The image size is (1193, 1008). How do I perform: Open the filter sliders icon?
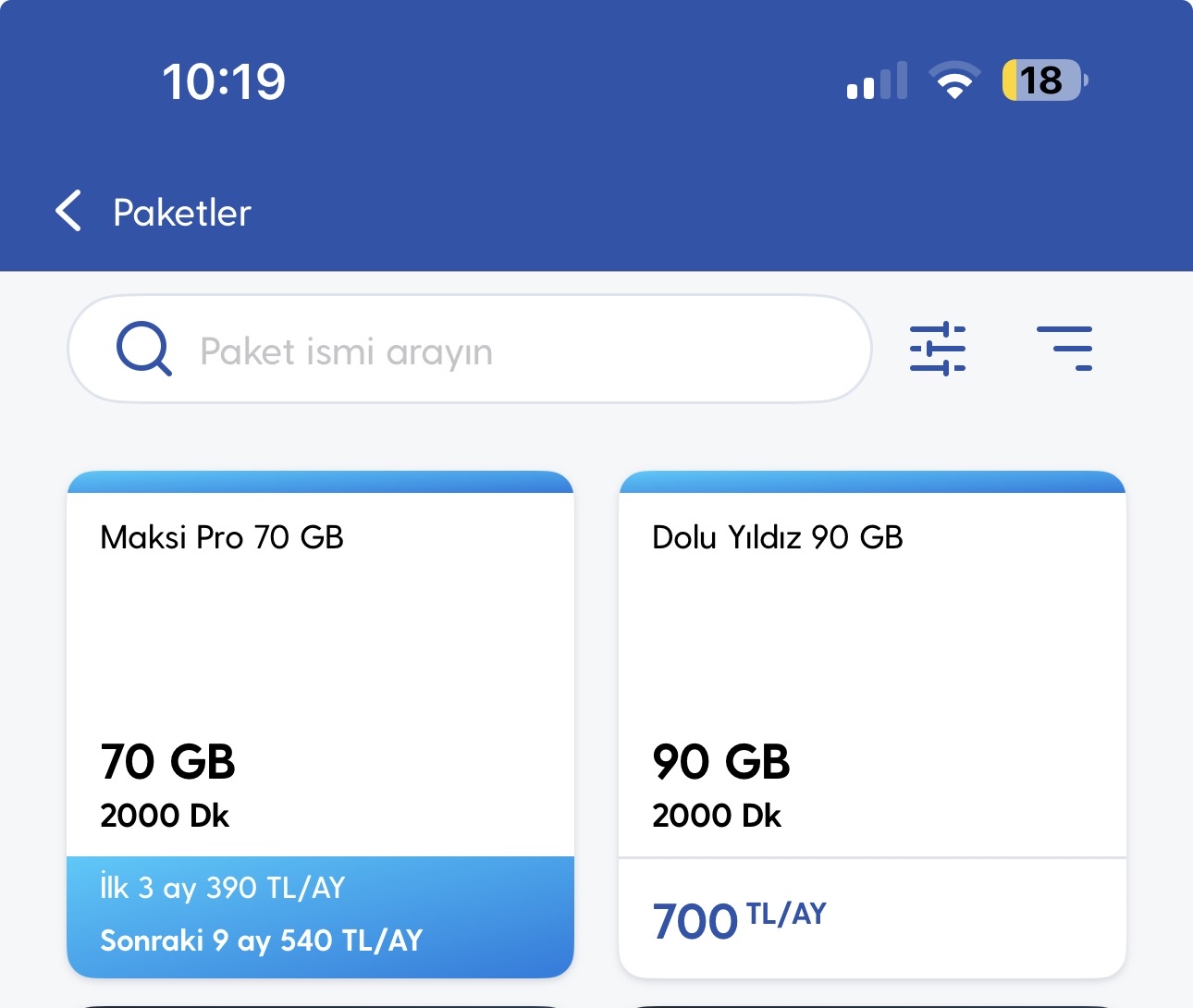(x=937, y=349)
